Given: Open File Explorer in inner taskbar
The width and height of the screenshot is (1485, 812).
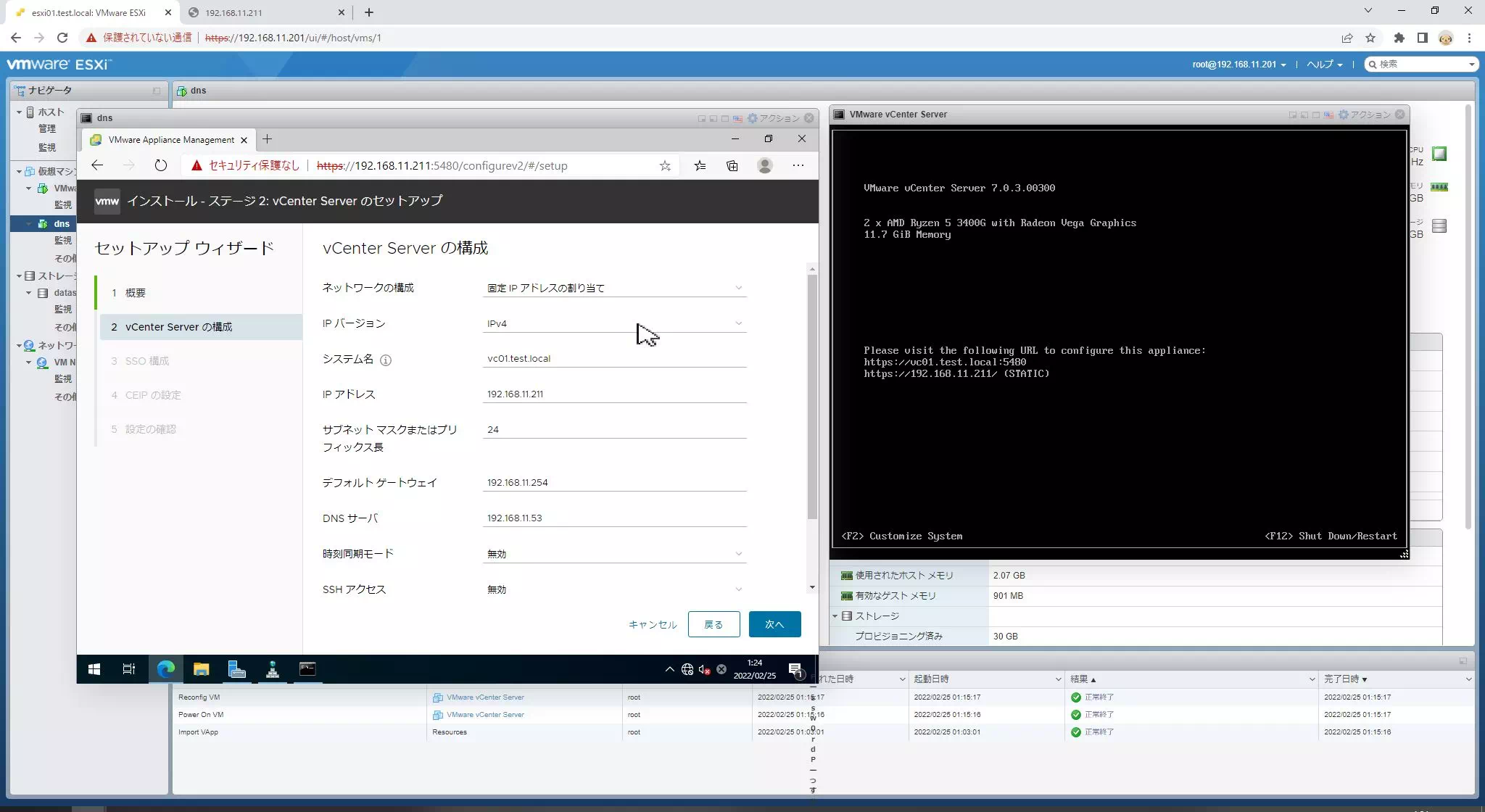Looking at the screenshot, I should [202, 669].
